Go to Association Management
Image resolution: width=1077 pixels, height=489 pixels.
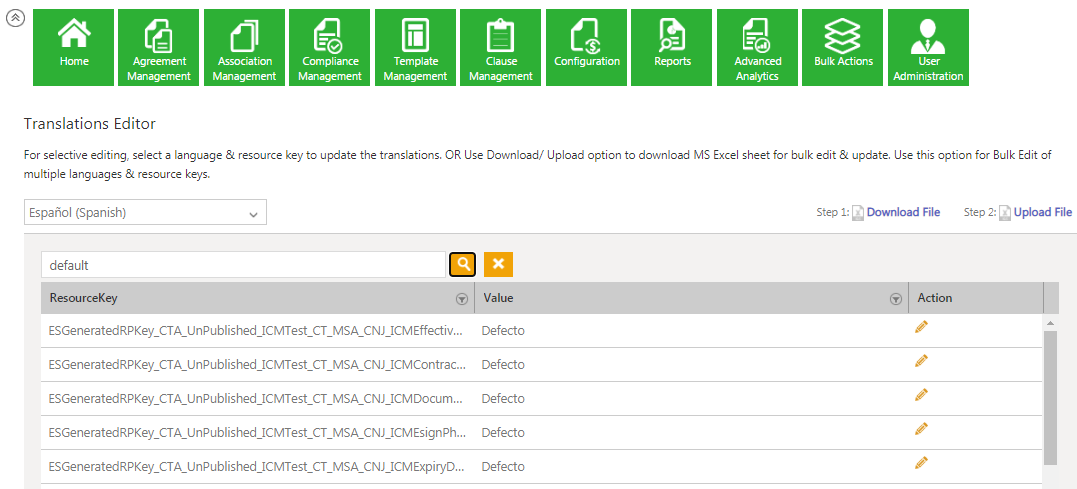tap(244, 47)
